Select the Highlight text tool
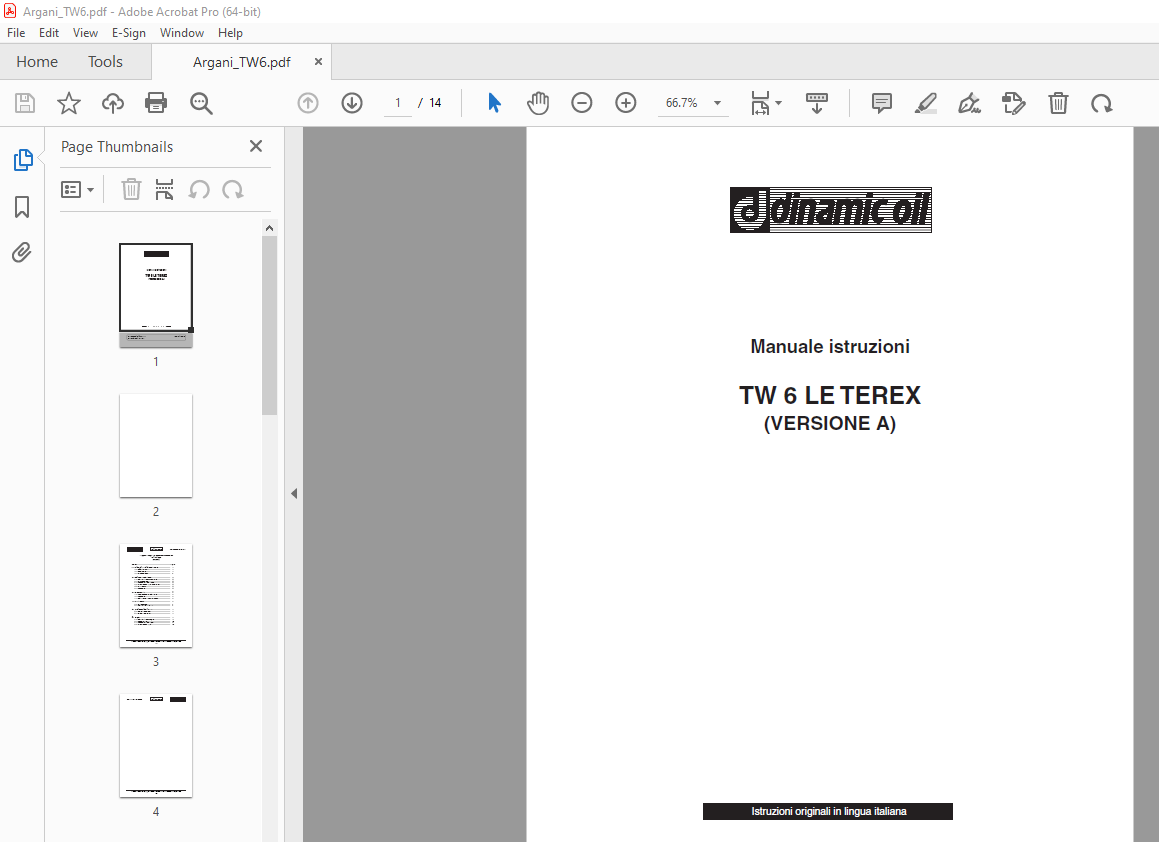This screenshot has width=1159, height=842. (x=925, y=103)
